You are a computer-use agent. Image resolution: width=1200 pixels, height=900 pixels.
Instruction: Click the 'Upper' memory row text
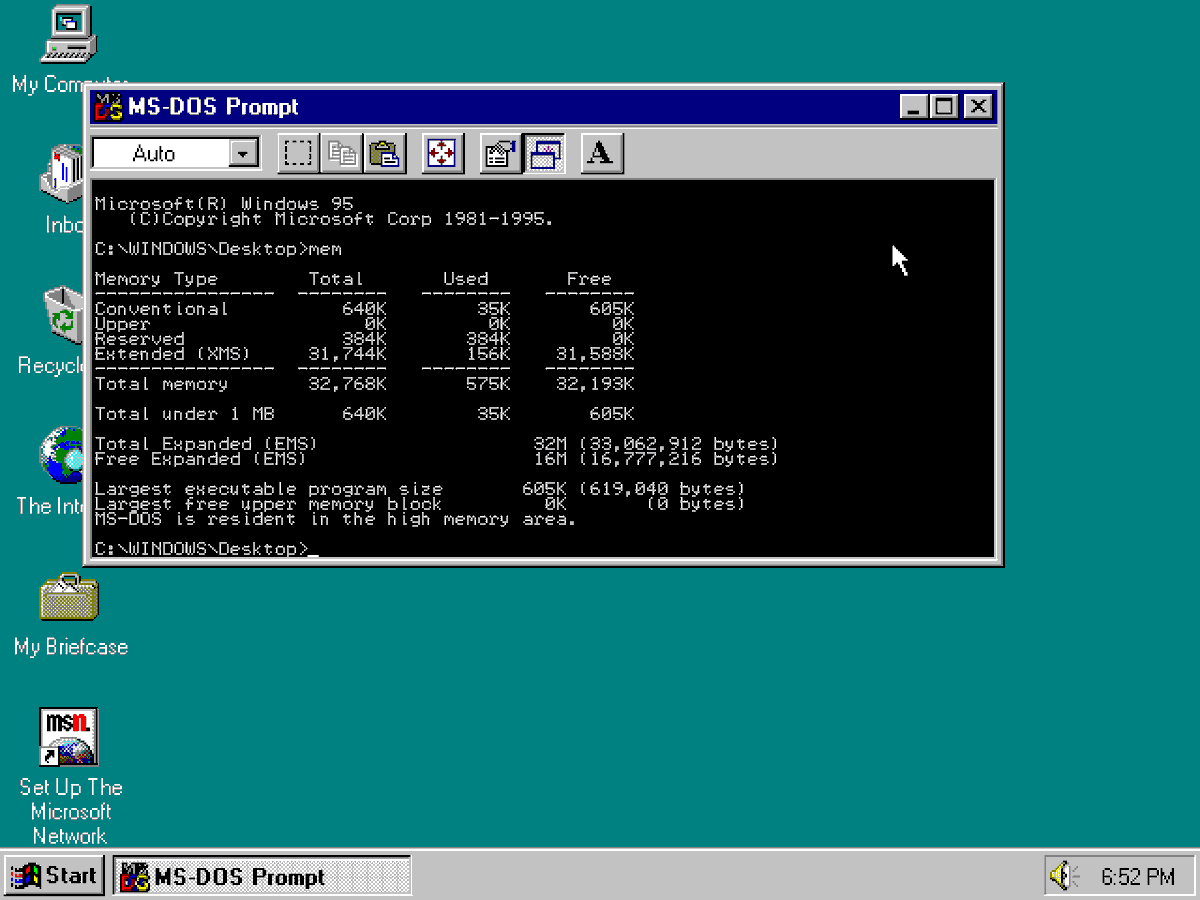point(122,324)
